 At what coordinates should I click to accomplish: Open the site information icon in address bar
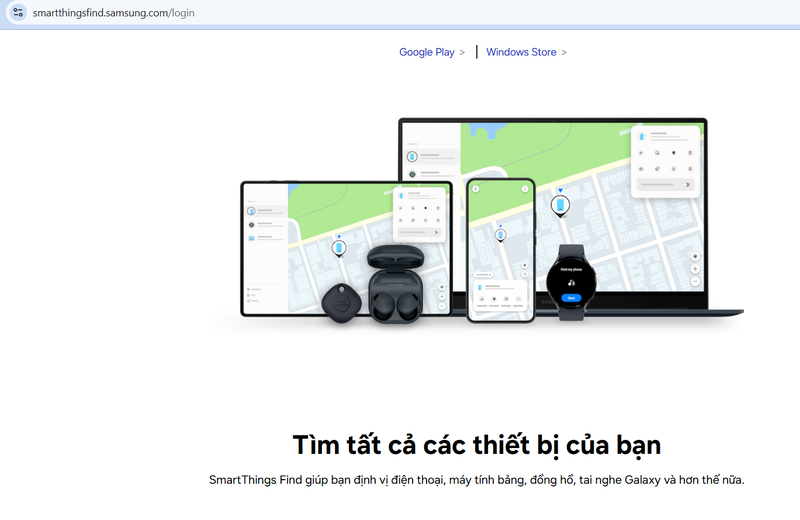tap(18, 12)
